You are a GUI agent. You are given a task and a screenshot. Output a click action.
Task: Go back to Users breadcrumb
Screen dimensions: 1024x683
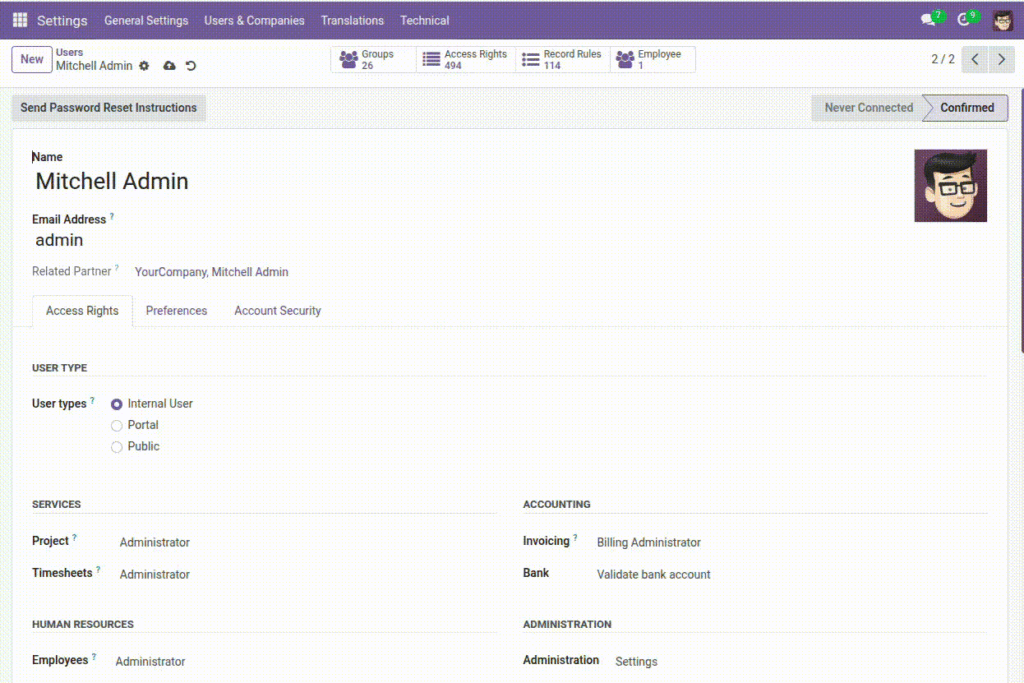coord(69,52)
